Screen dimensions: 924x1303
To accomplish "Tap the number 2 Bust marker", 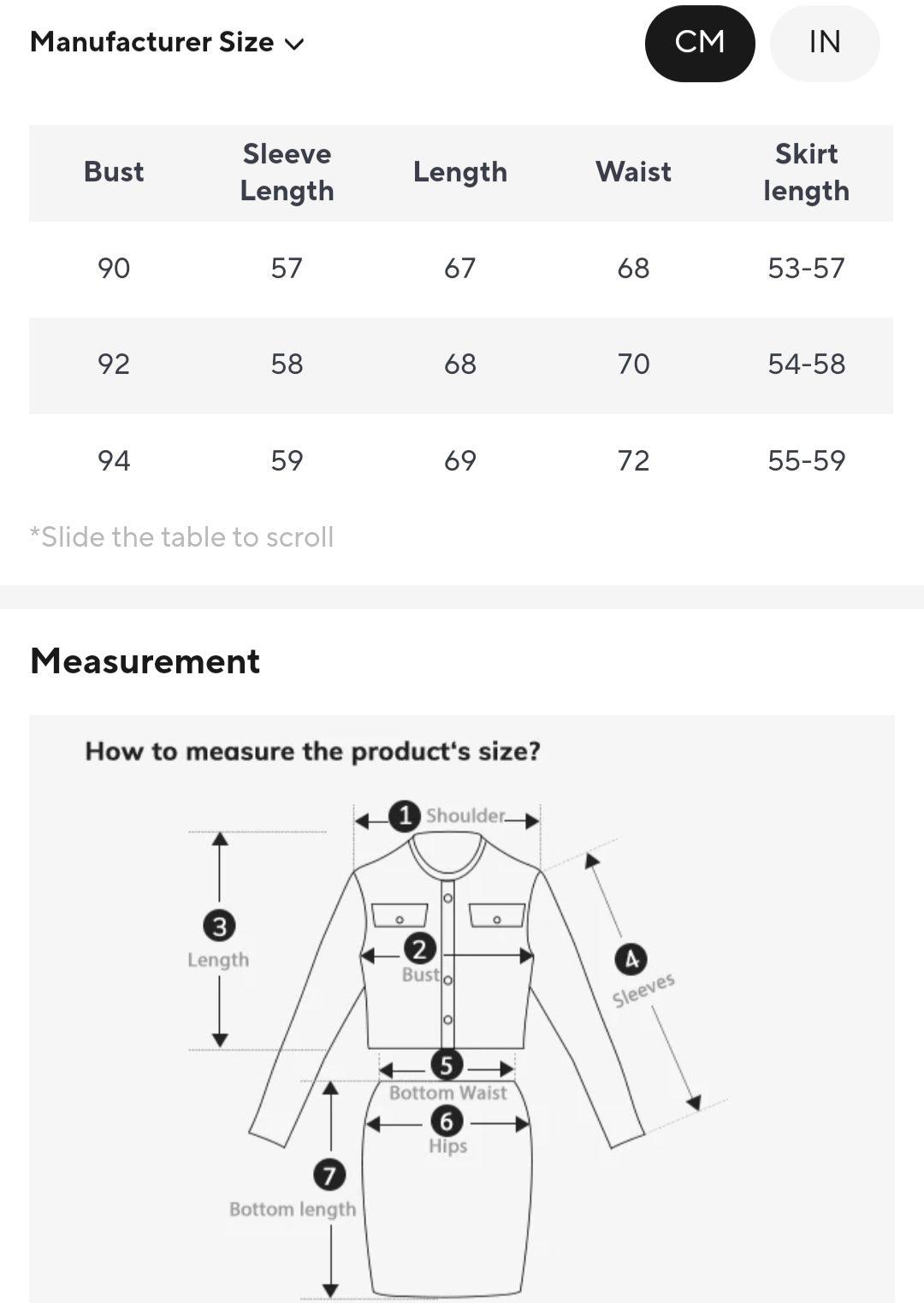I will pyautogui.click(x=419, y=949).
